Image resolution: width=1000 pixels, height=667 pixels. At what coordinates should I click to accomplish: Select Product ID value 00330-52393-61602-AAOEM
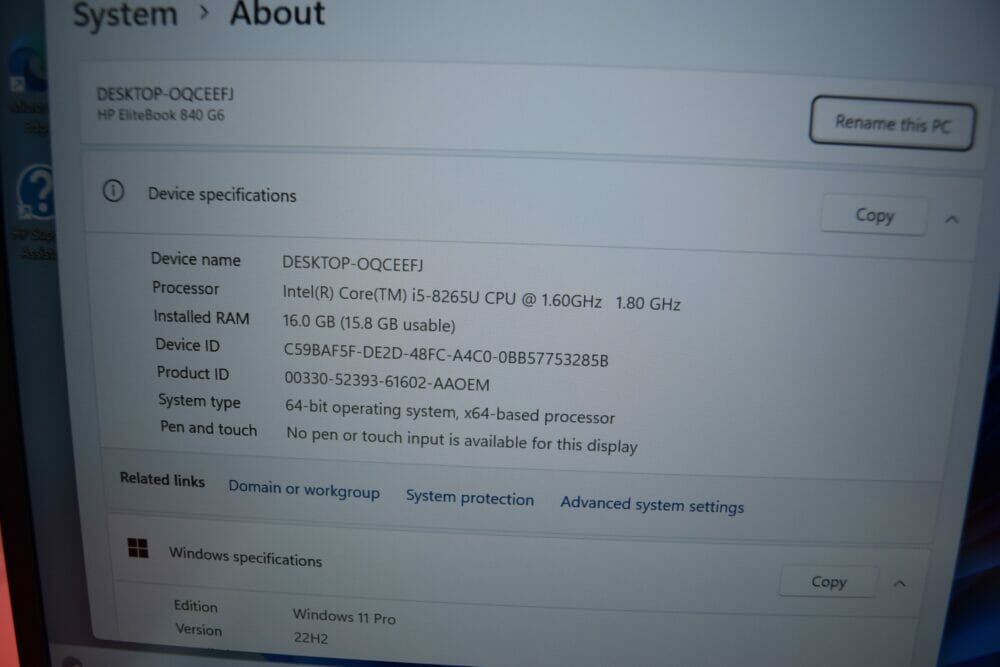(x=386, y=381)
